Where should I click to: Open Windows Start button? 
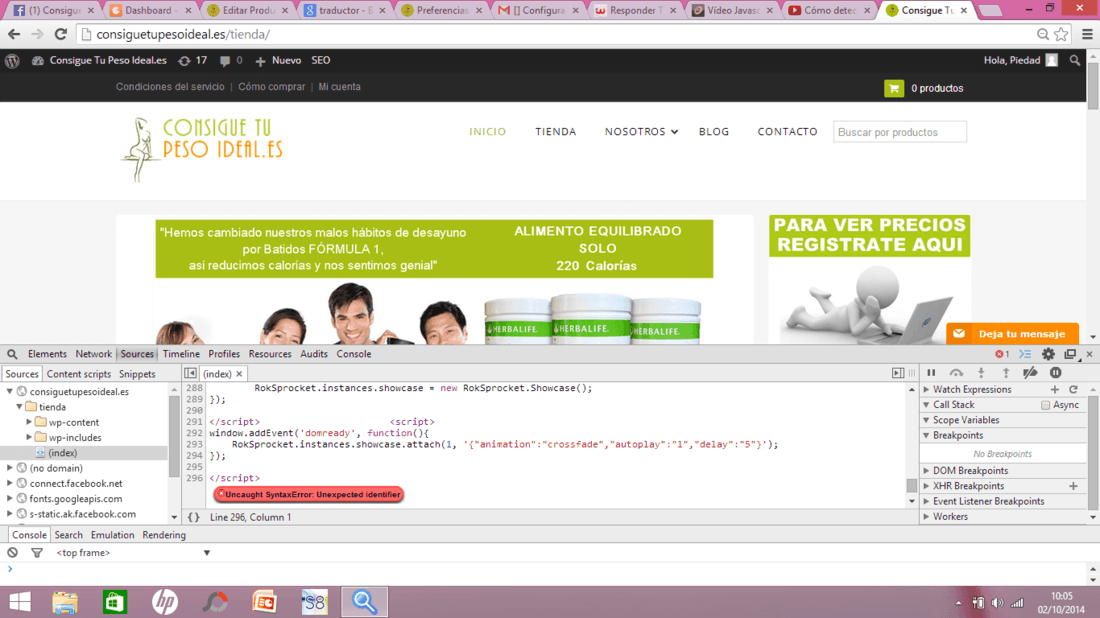pos(20,602)
